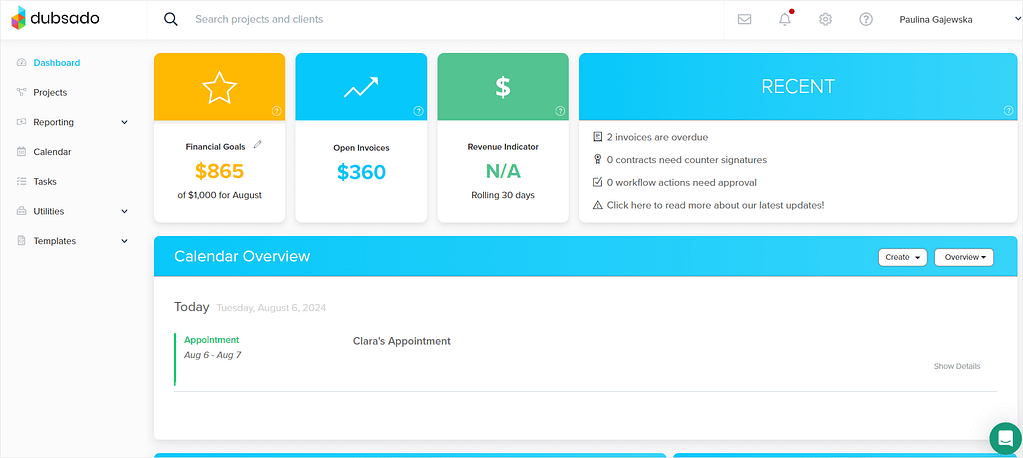This screenshot has width=1023, height=458.
Task: Click the Calendar Overview heading
Action: [x=242, y=256]
